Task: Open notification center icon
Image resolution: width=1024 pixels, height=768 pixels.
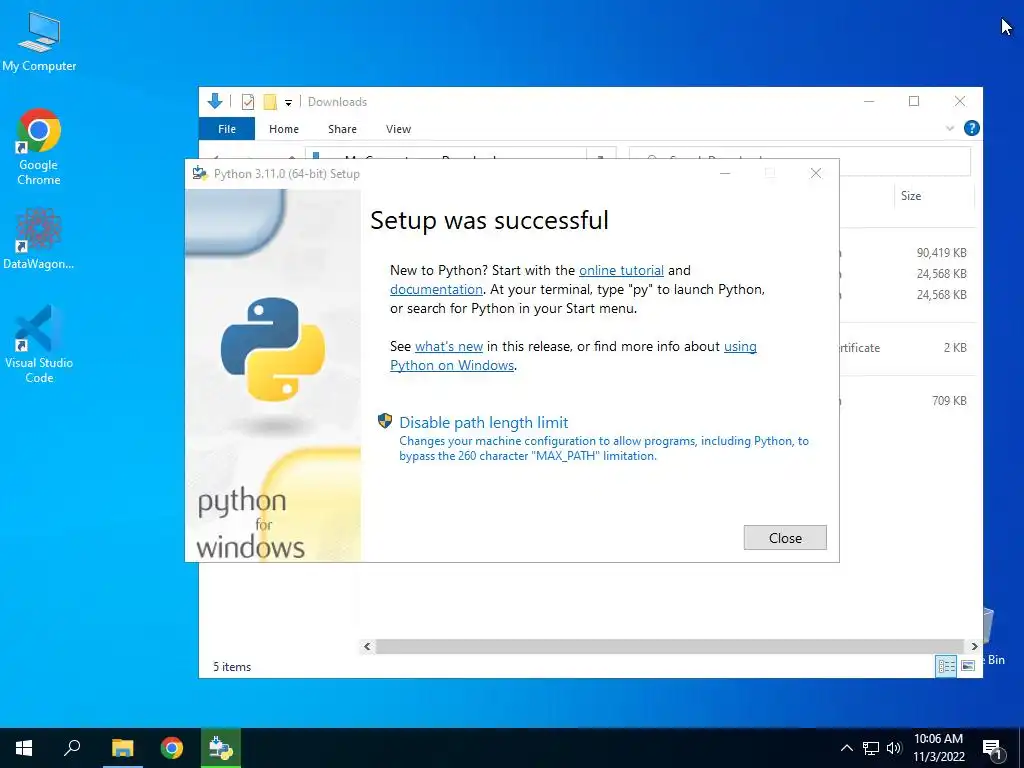Action: click(x=993, y=749)
